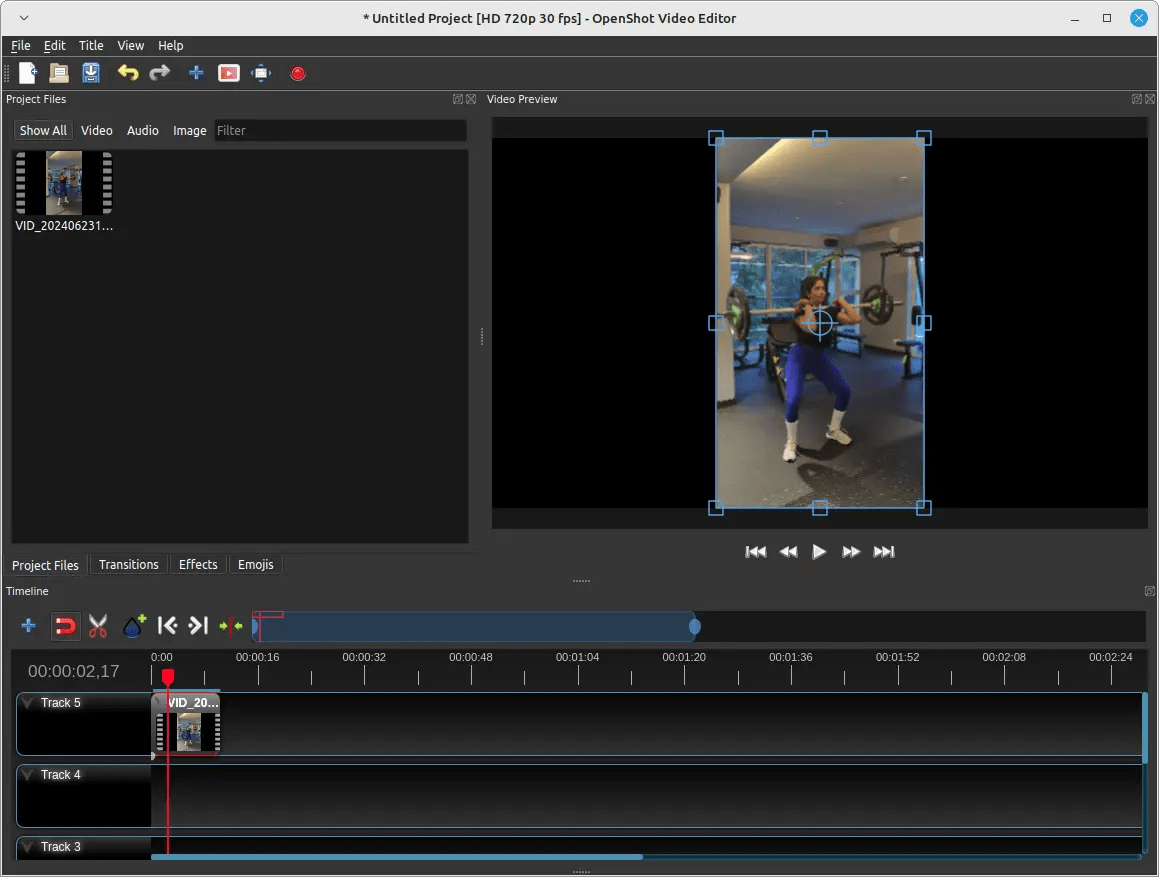Filter project files by Audio
The width and height of the screenshot is (1159, 877).
tap(143, 130)
